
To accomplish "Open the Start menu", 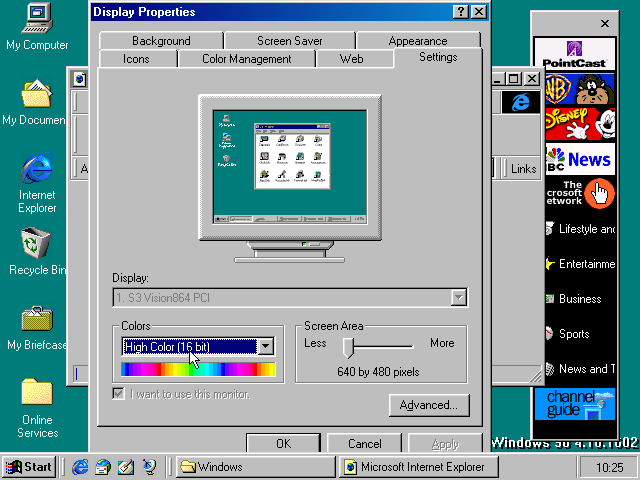I will [29, 467].
